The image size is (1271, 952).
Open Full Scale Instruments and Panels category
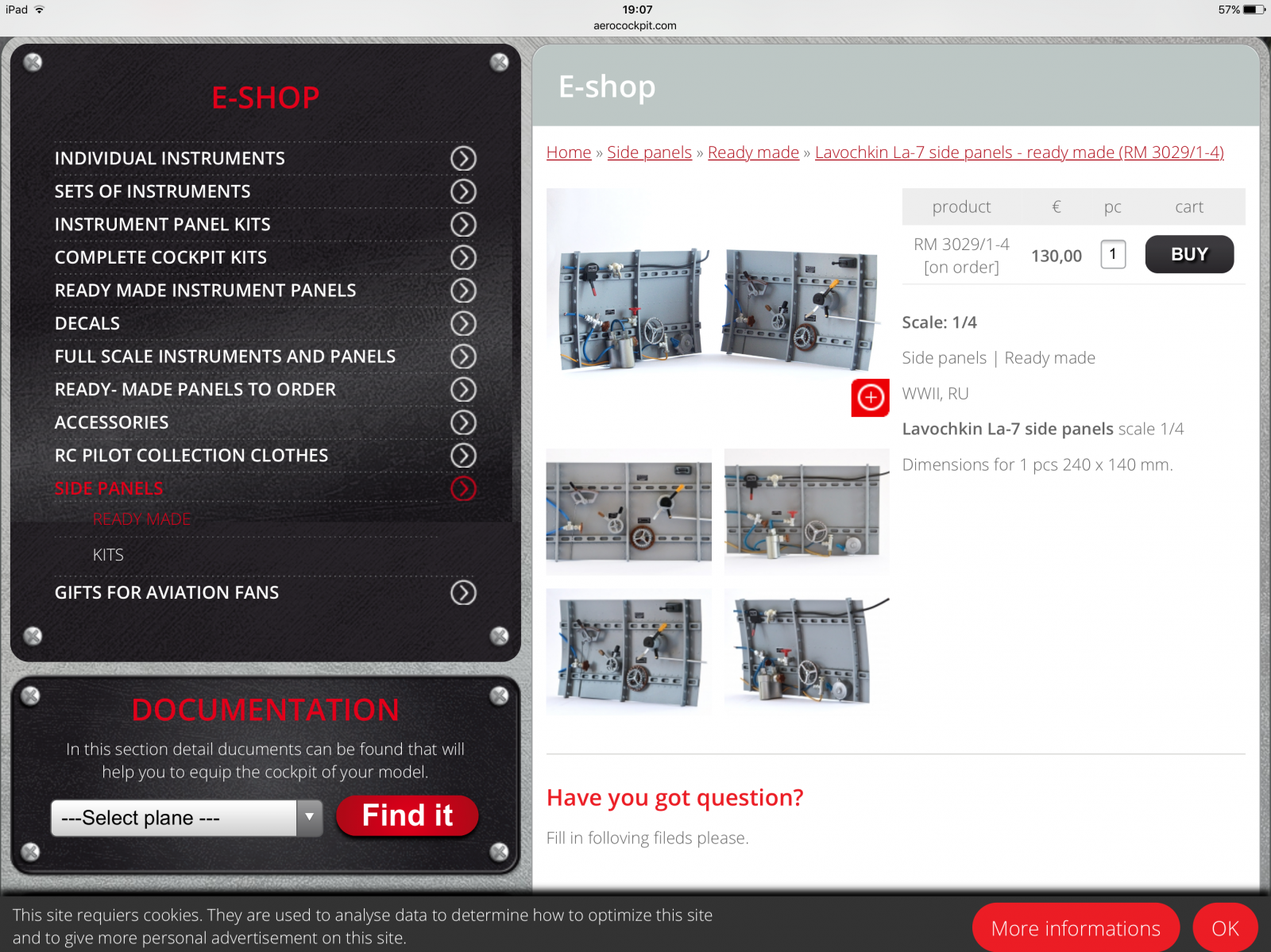coord(225,357)
